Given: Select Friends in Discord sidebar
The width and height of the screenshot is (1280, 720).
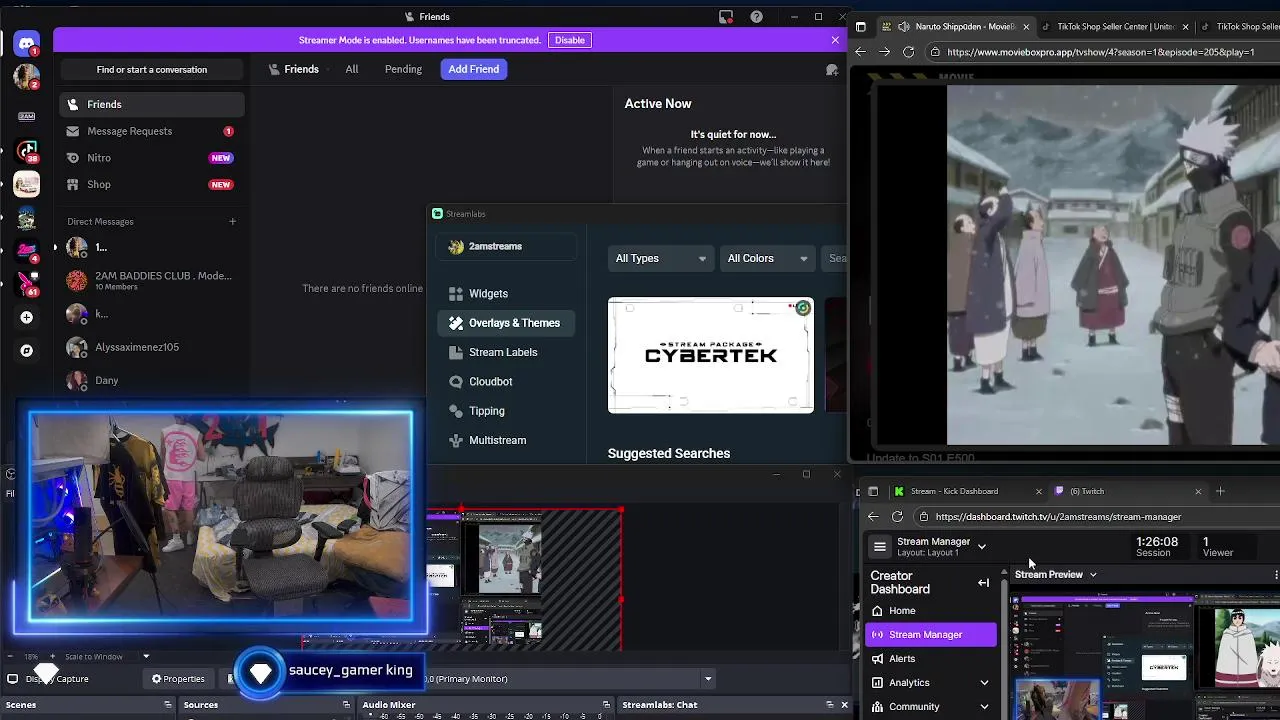Looking at the screenshot, I should coord(151,104).
